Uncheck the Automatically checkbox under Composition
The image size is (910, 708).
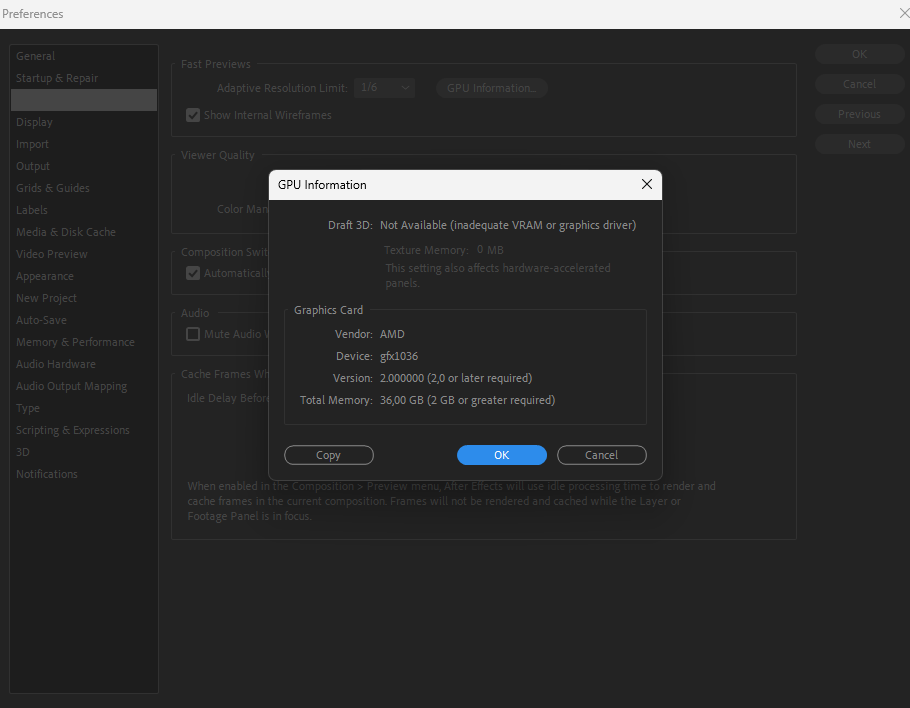tap(192, 272)
